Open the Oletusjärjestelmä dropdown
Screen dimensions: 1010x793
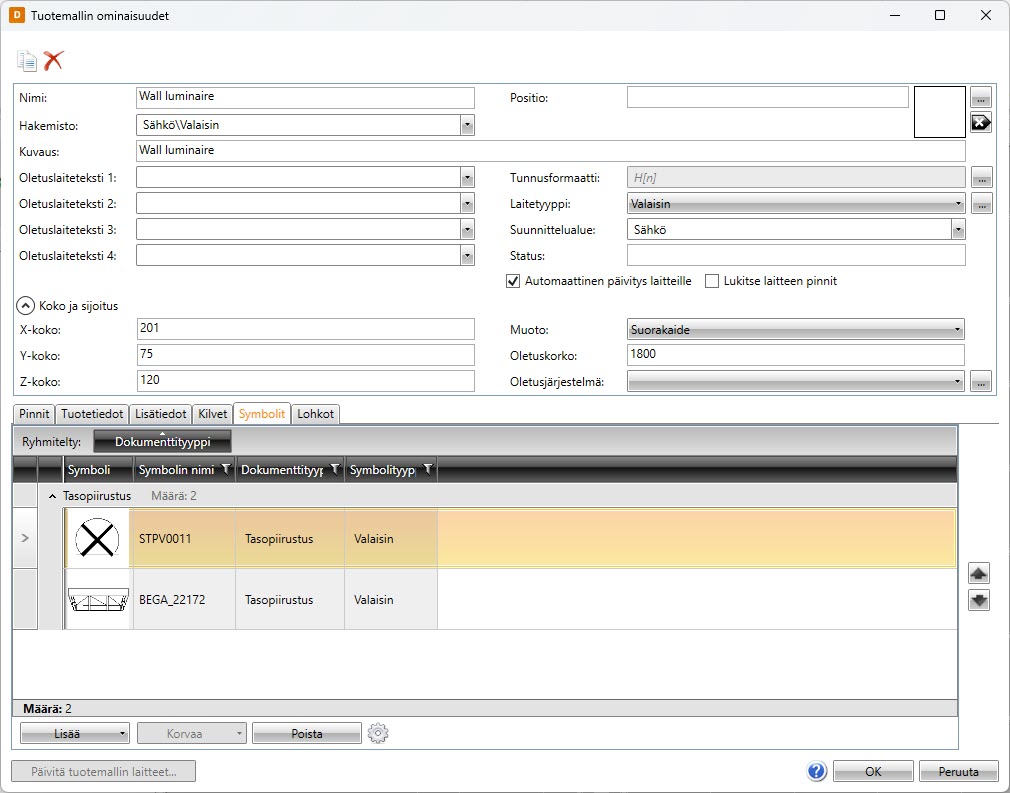pyautogui.click(x=796, y=381)
